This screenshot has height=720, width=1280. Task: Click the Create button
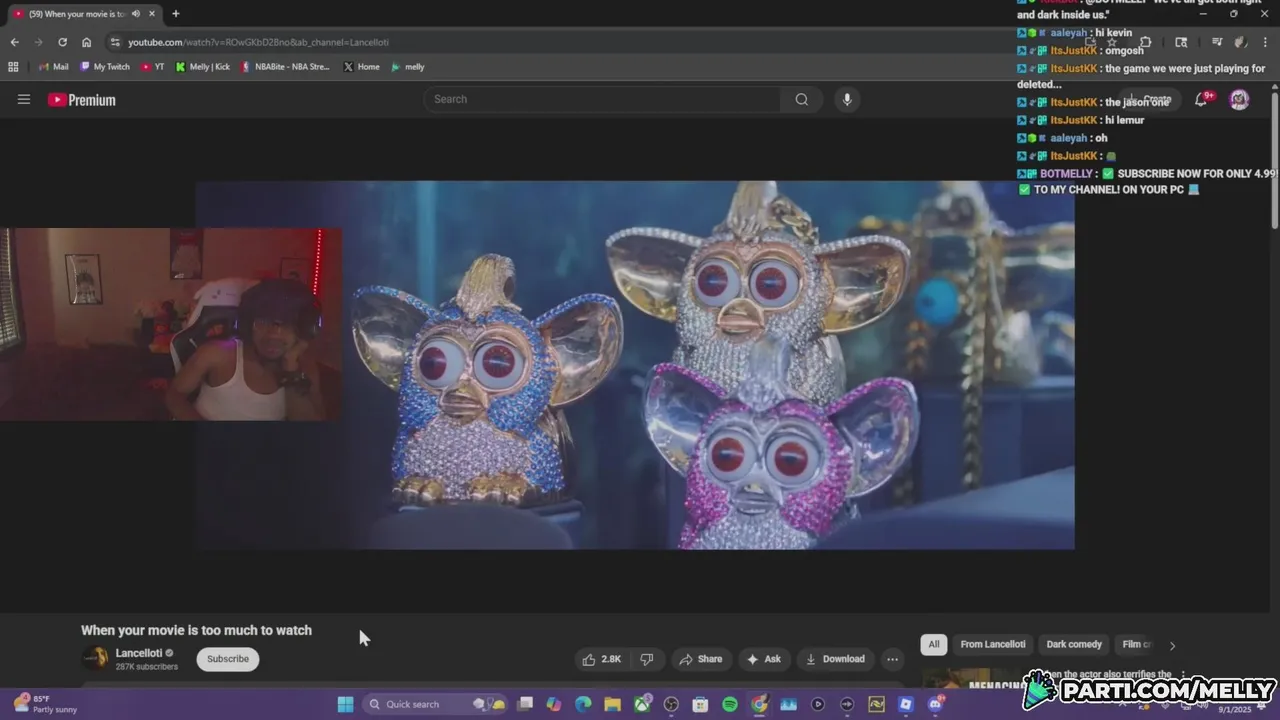click(1149, 99)
